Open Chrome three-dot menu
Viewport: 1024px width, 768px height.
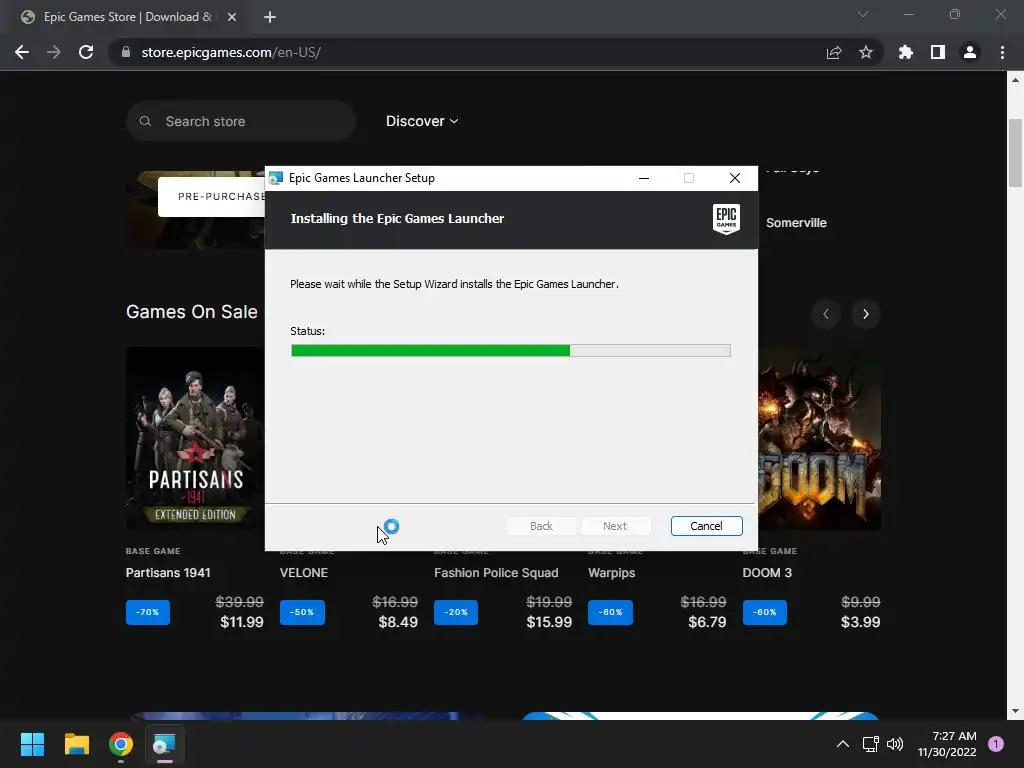pos(1002,52)
